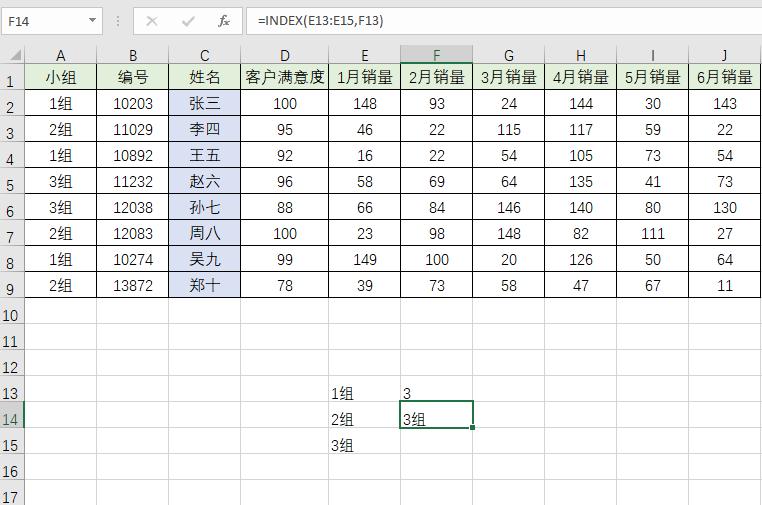Screen dimensions: 762x505
Task: Click the 2月销量 header cell
Action: coord(436,77)
